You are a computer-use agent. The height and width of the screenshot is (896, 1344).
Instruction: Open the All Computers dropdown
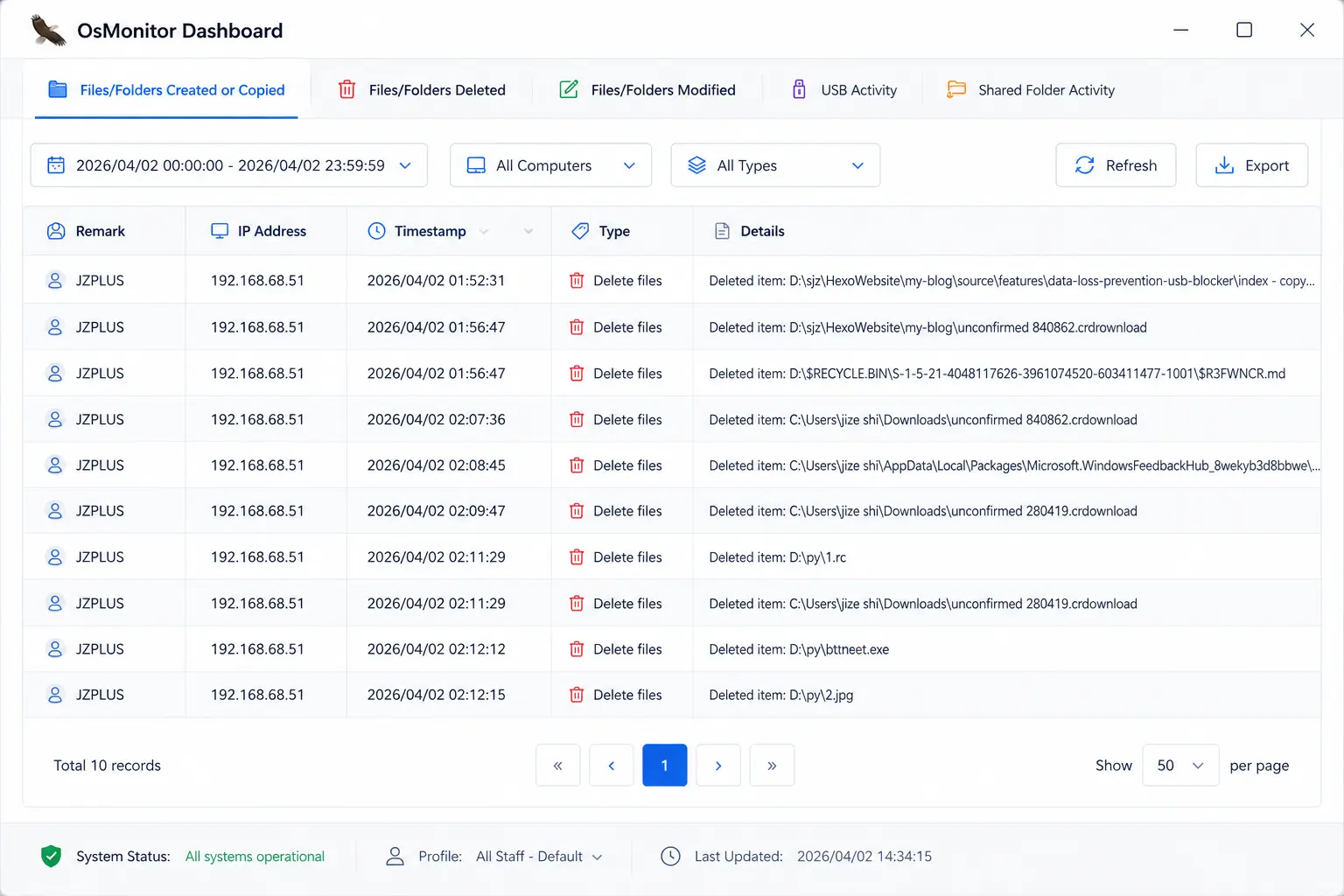pyautogui.click(x=550, y=165)
